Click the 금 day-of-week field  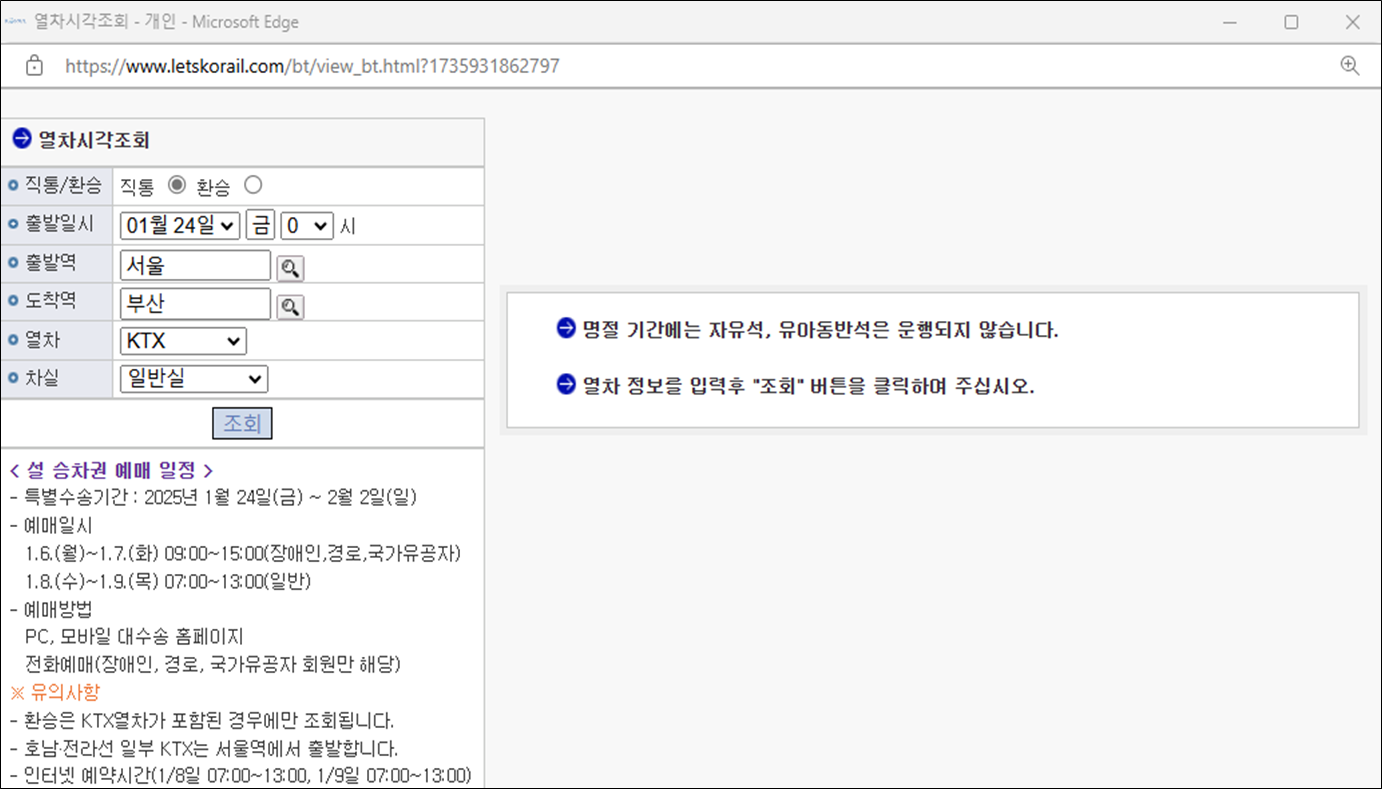coord(260,226)
